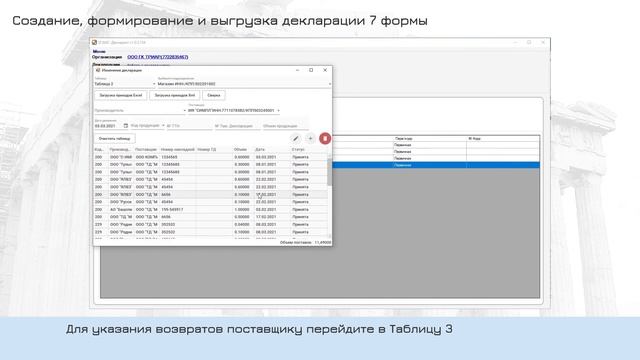Expand the 'Магазин' subdivision dropdown

pyautogui.click(x=244, y=84)
